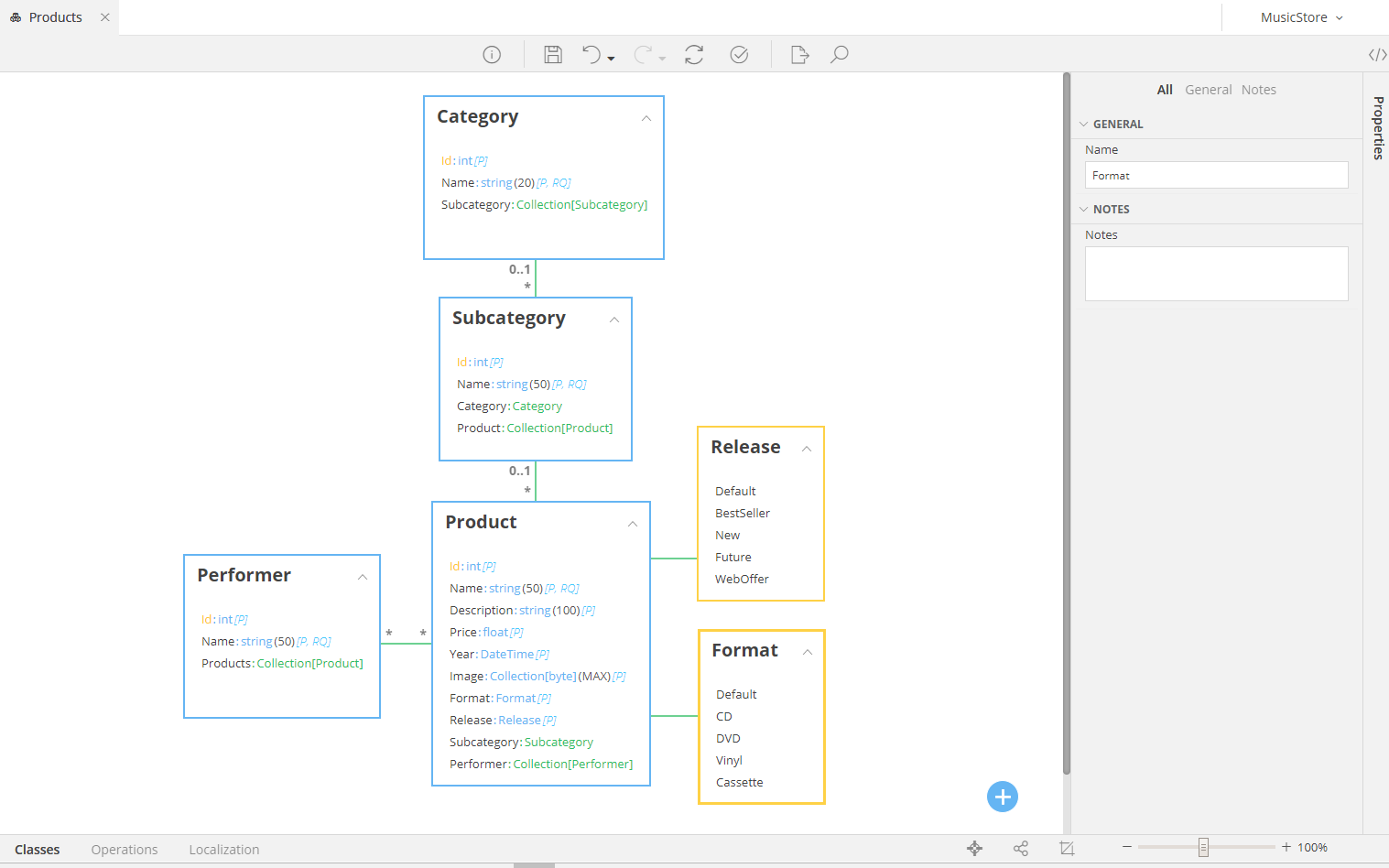
Task: Collapse the Product entity box
Action: click(x=633, y=524)
